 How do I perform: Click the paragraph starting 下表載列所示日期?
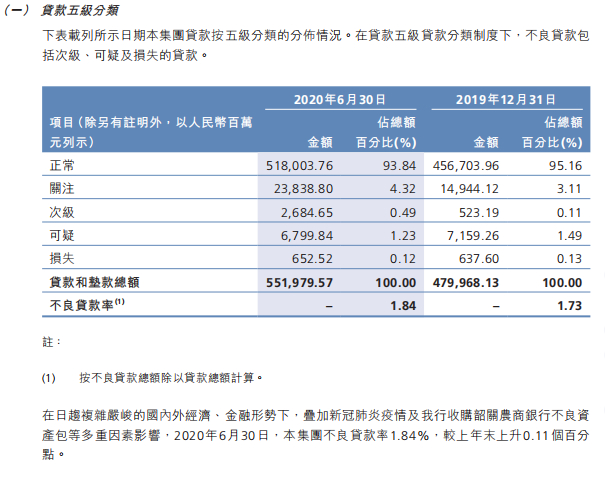click(x=316, y=45)
